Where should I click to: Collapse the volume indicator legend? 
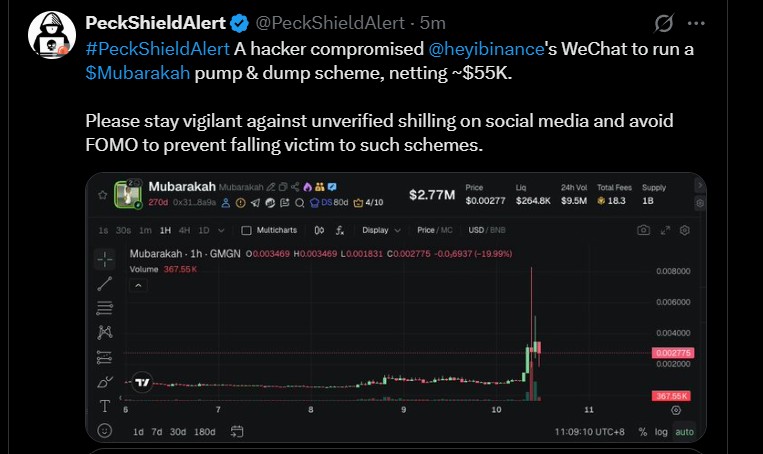tap(141, 288)
